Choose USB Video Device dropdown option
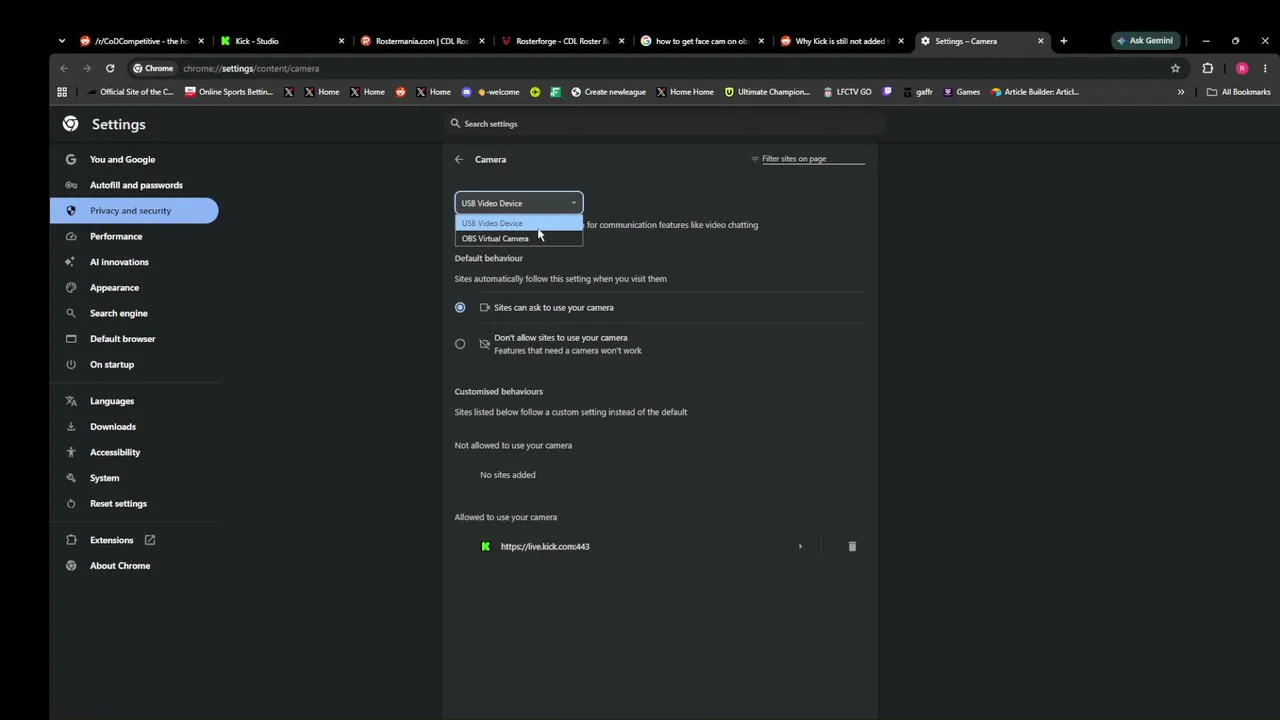 [518, 223]
